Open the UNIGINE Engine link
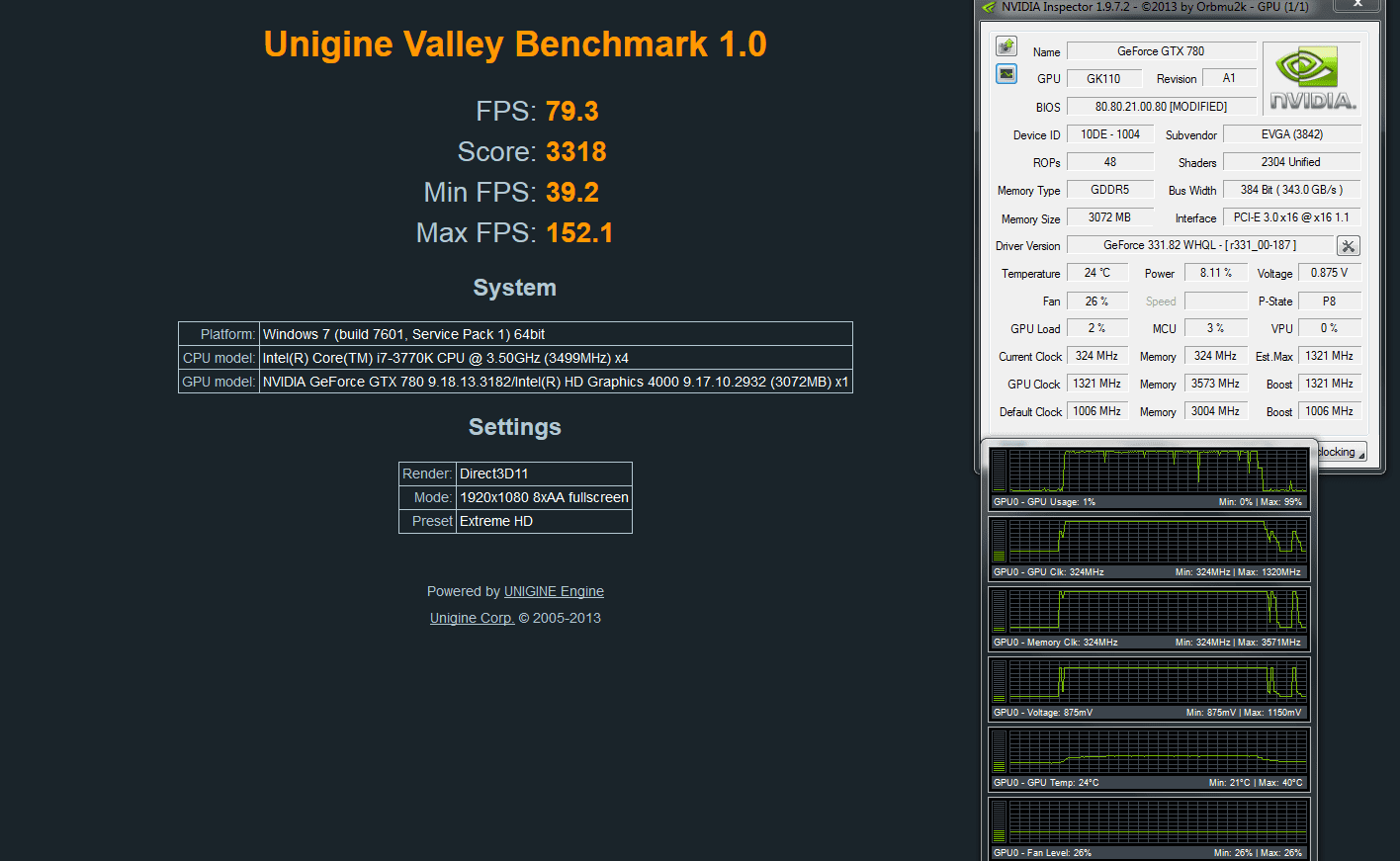Screen dimensions: 1400x861 [x=554, y=591]
